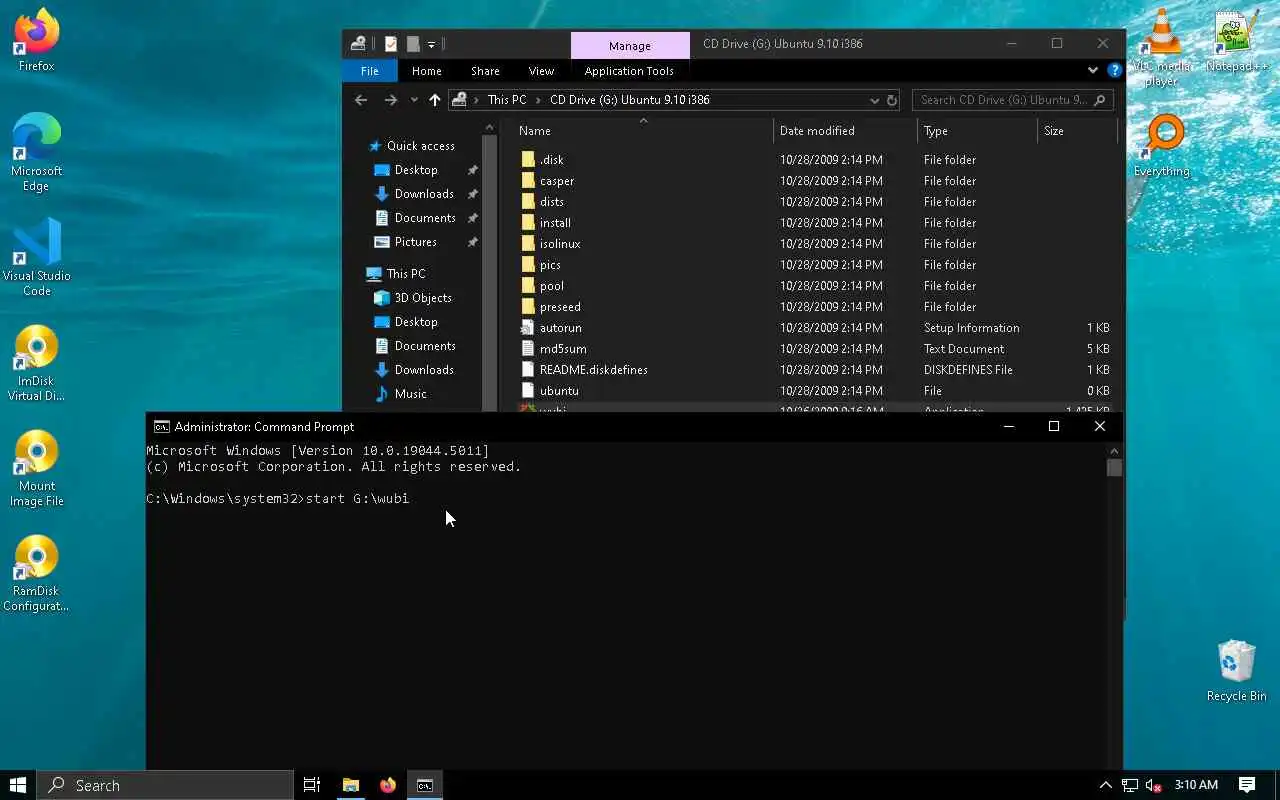Viewport: 1280px width, 800px height.
Task: Sort by the Size column header
Action: click(1076, 131)
